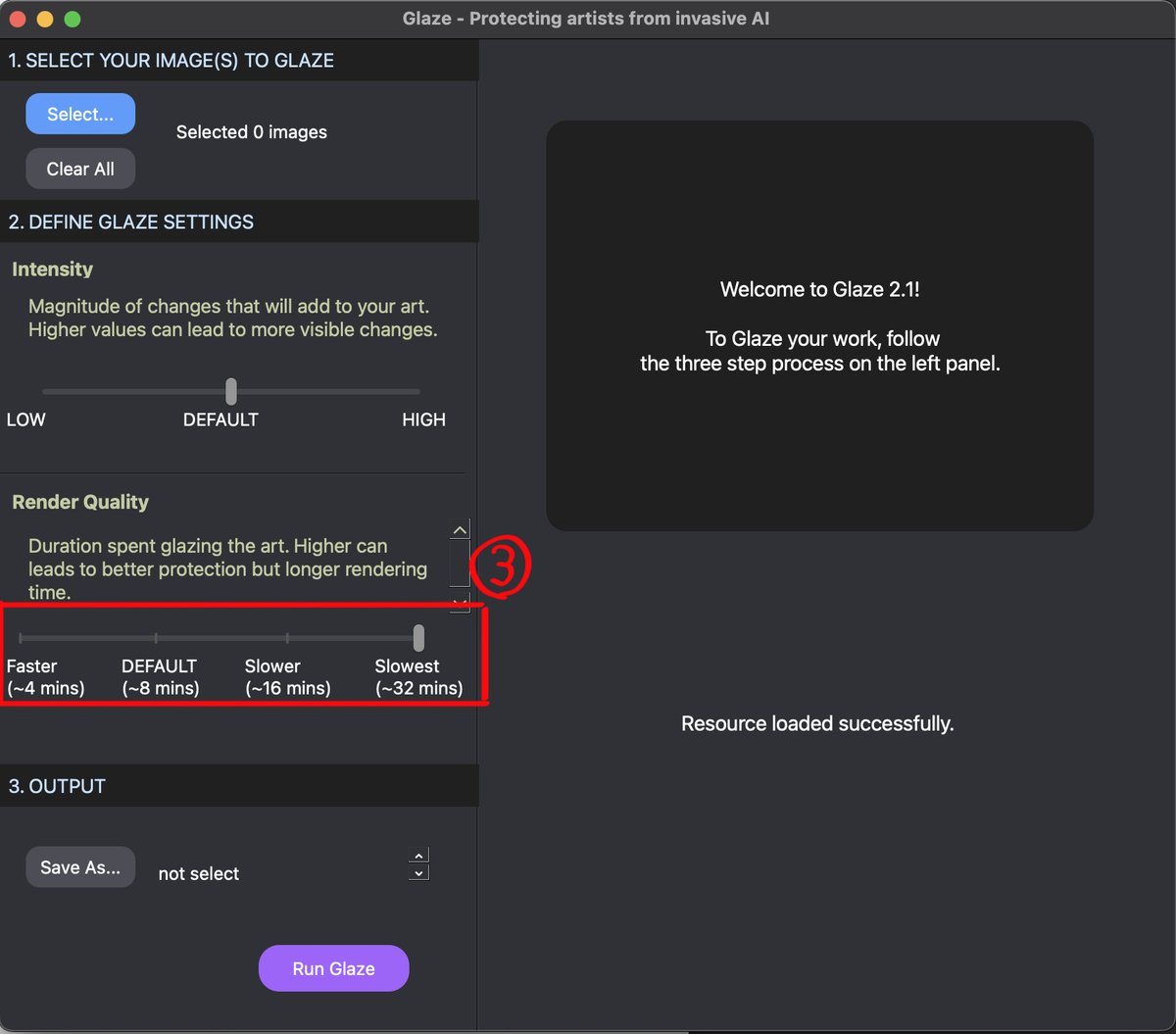The image size is (1176, 1034).
Task: Click the Intensity heading
Action: (53, 270)
